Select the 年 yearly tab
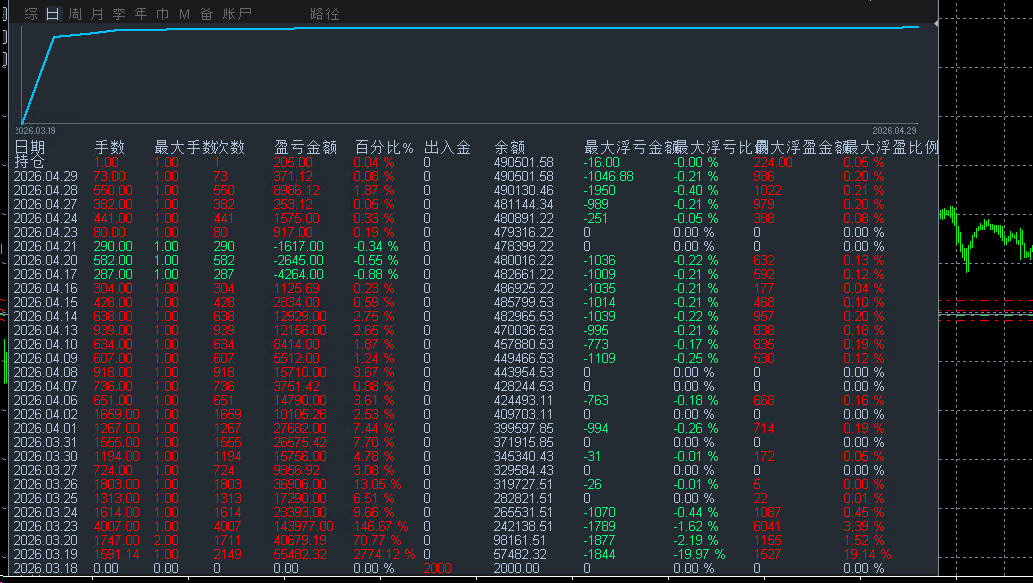The width and height of the screenshot is (1033, 583). 141,14
